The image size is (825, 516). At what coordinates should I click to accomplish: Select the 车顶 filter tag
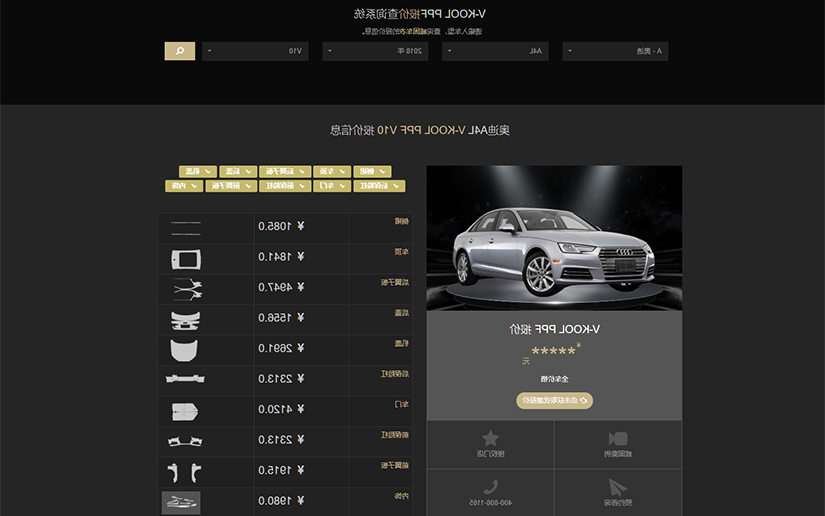coord(332,171)
